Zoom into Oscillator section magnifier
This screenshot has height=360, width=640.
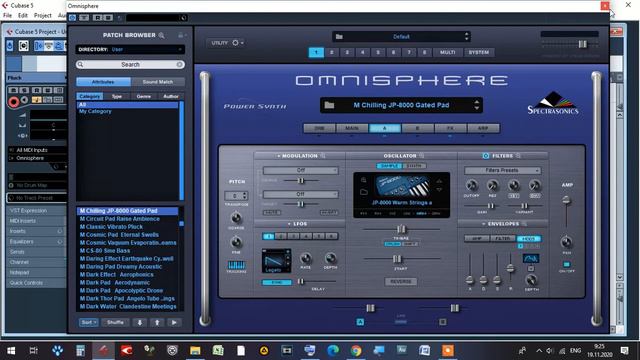(x=422, y=156)
